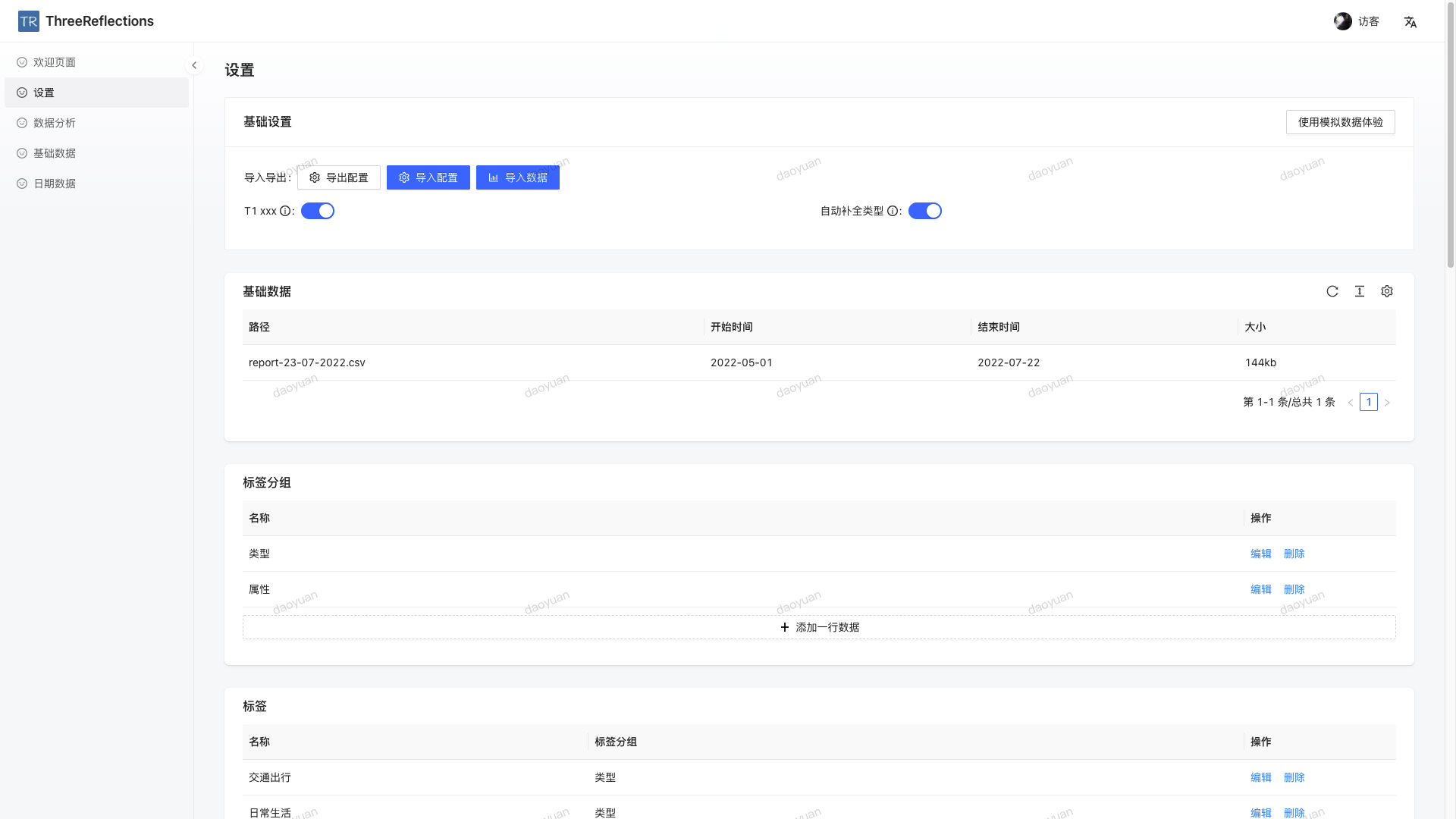Click 添加一行数据 row
1456x819 pixels.
pos(819,627)
